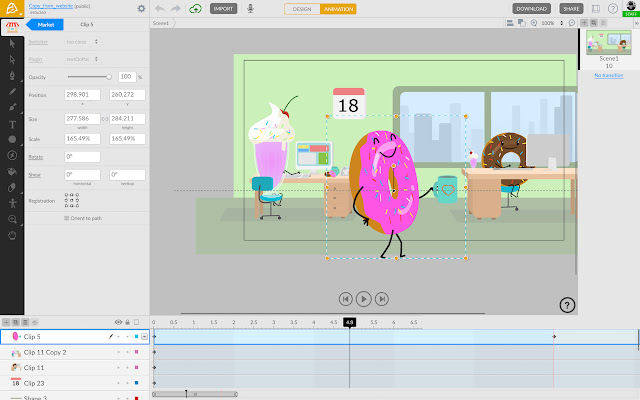Select the Ellipse shape tool

pos(12,139)
